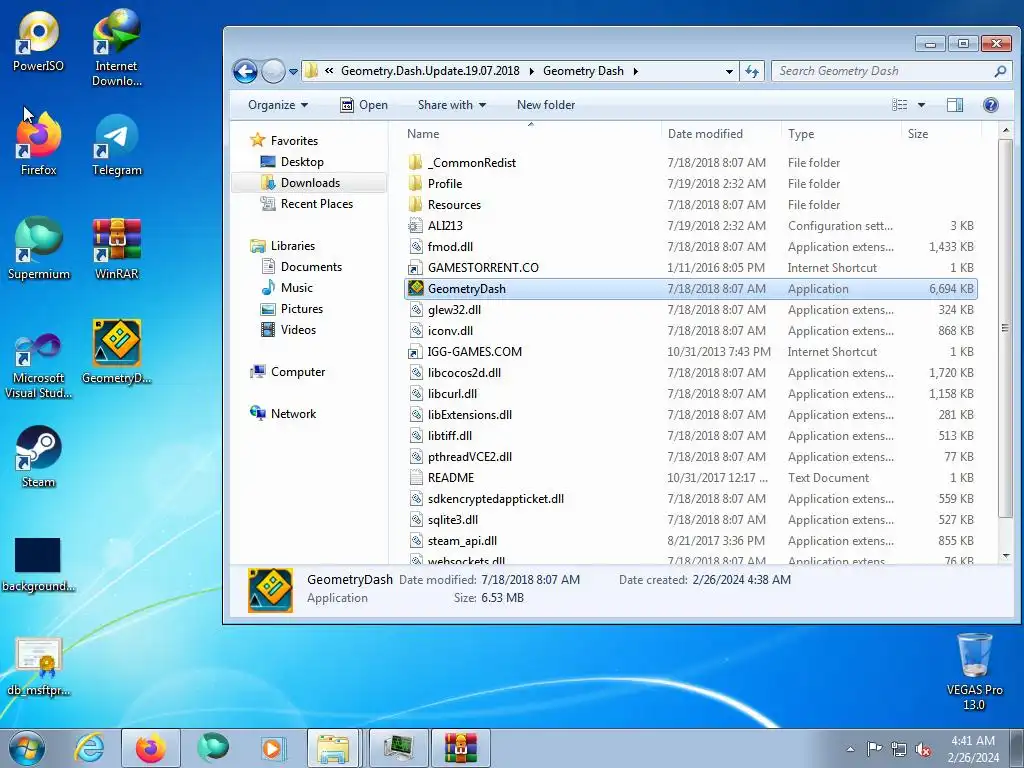Viewport: 1024px width, 768px height.
Task: Select the db_msftpr certificate file on desktop
Action: pyautogui.click(x=39, y=666)
